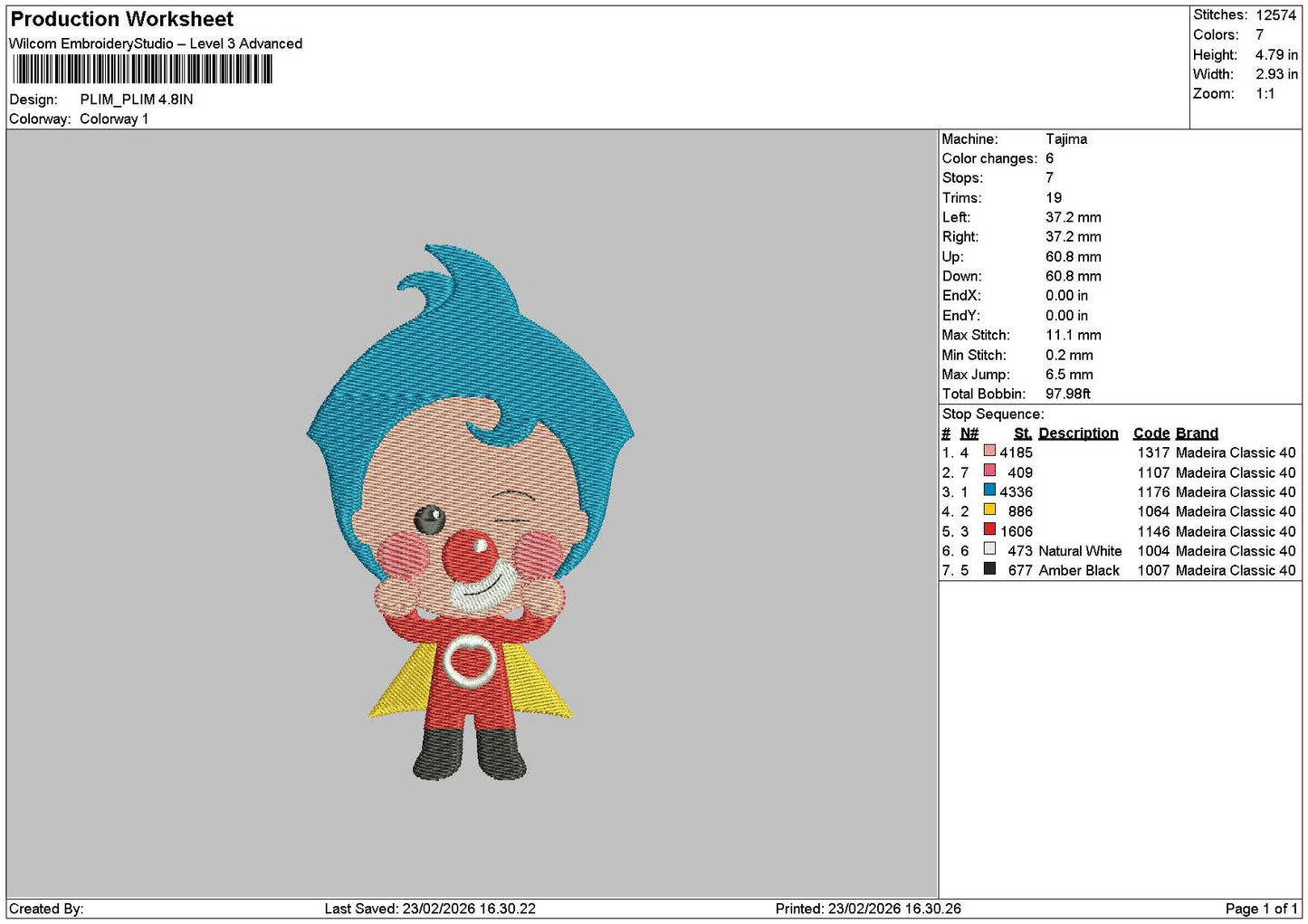The width and height of the screenshot is (1308, 924).
Task: Click the Stops value 7
Action: (x=1050, y=178)
